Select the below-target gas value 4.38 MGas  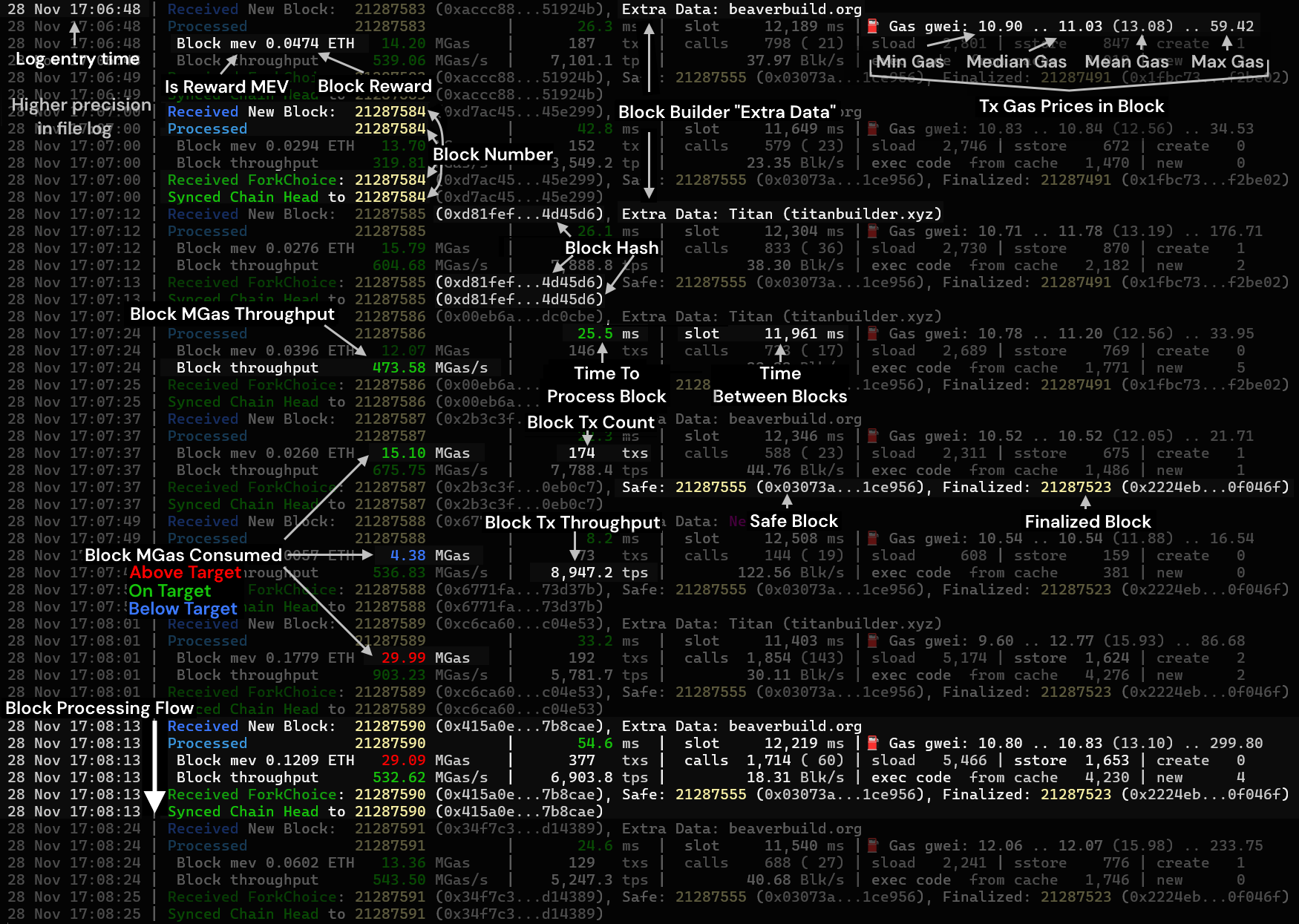(430, 555)
